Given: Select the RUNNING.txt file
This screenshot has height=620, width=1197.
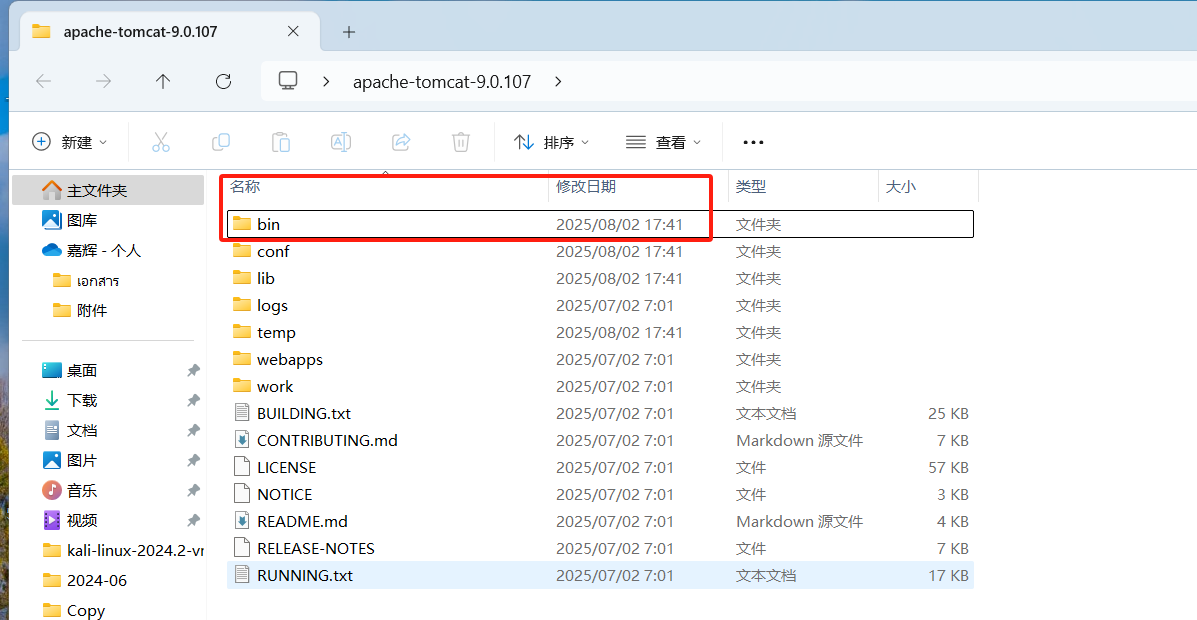Looking at the screenshot, I should (304, 575).
